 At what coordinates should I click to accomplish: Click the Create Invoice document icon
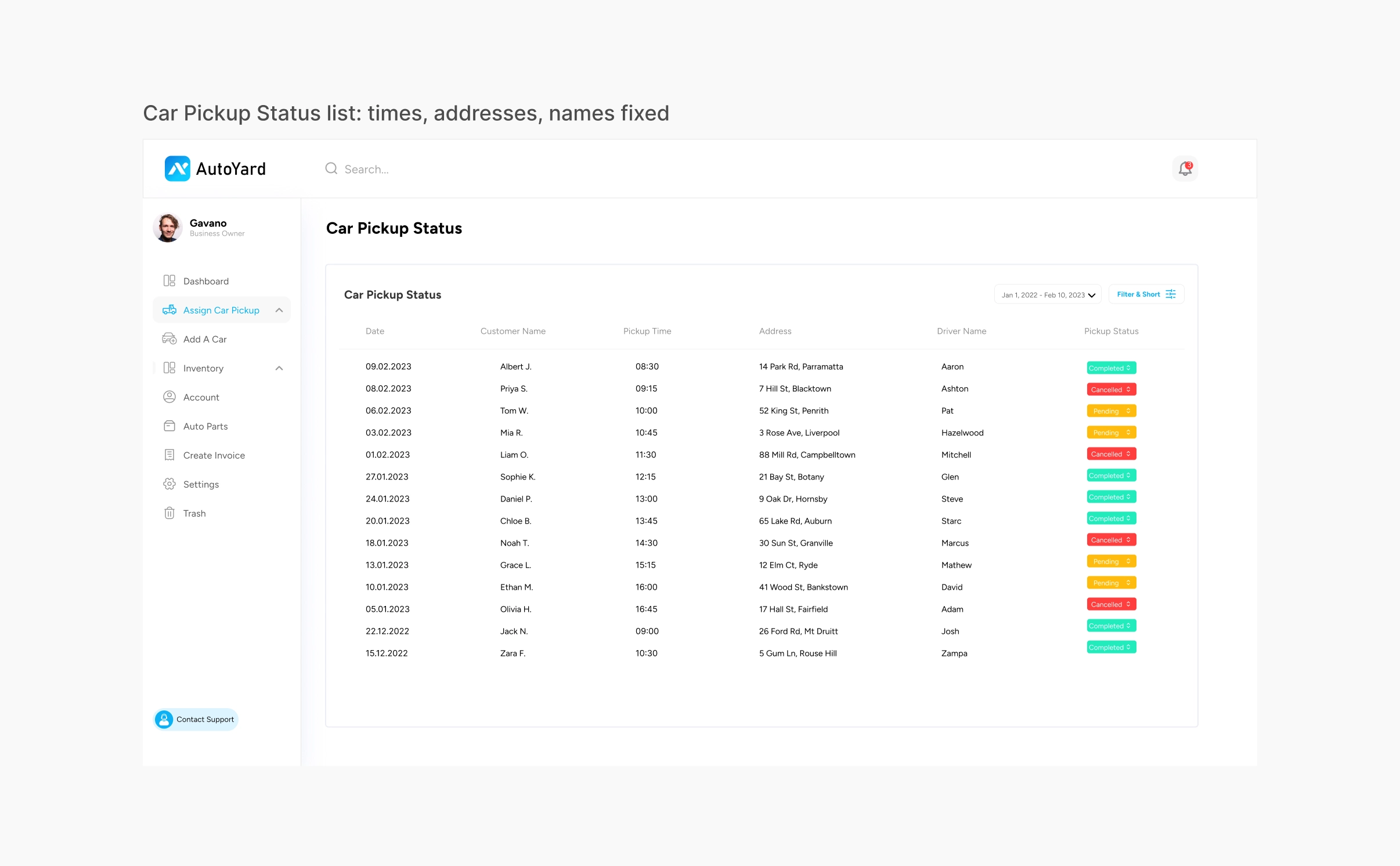tap(169, 455)
